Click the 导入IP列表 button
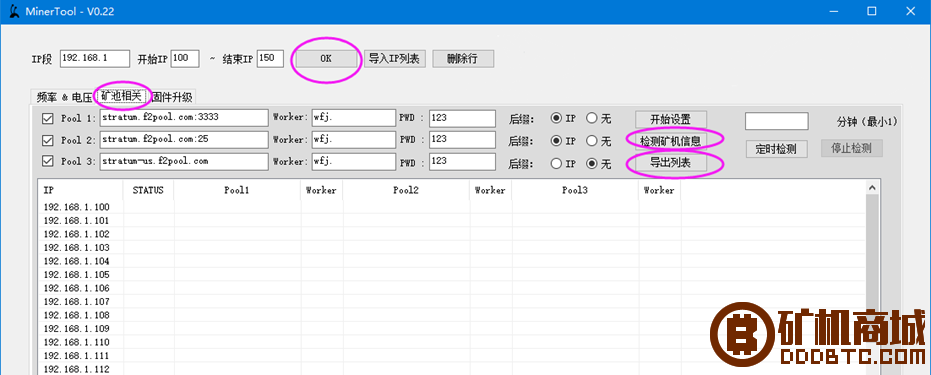Screen dimensions: 931x375 [x=394, y=59]
